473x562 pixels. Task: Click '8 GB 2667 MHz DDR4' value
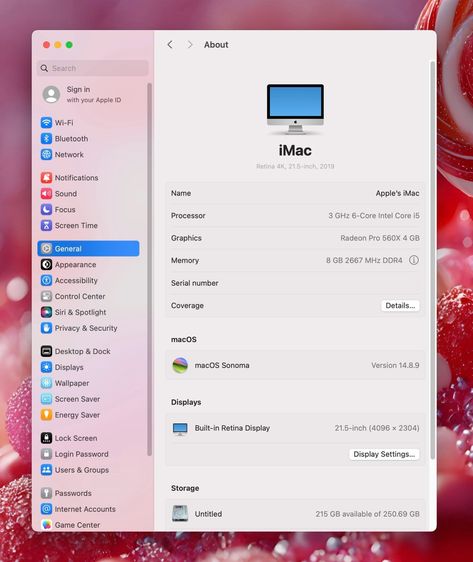(x=364, y=260)
